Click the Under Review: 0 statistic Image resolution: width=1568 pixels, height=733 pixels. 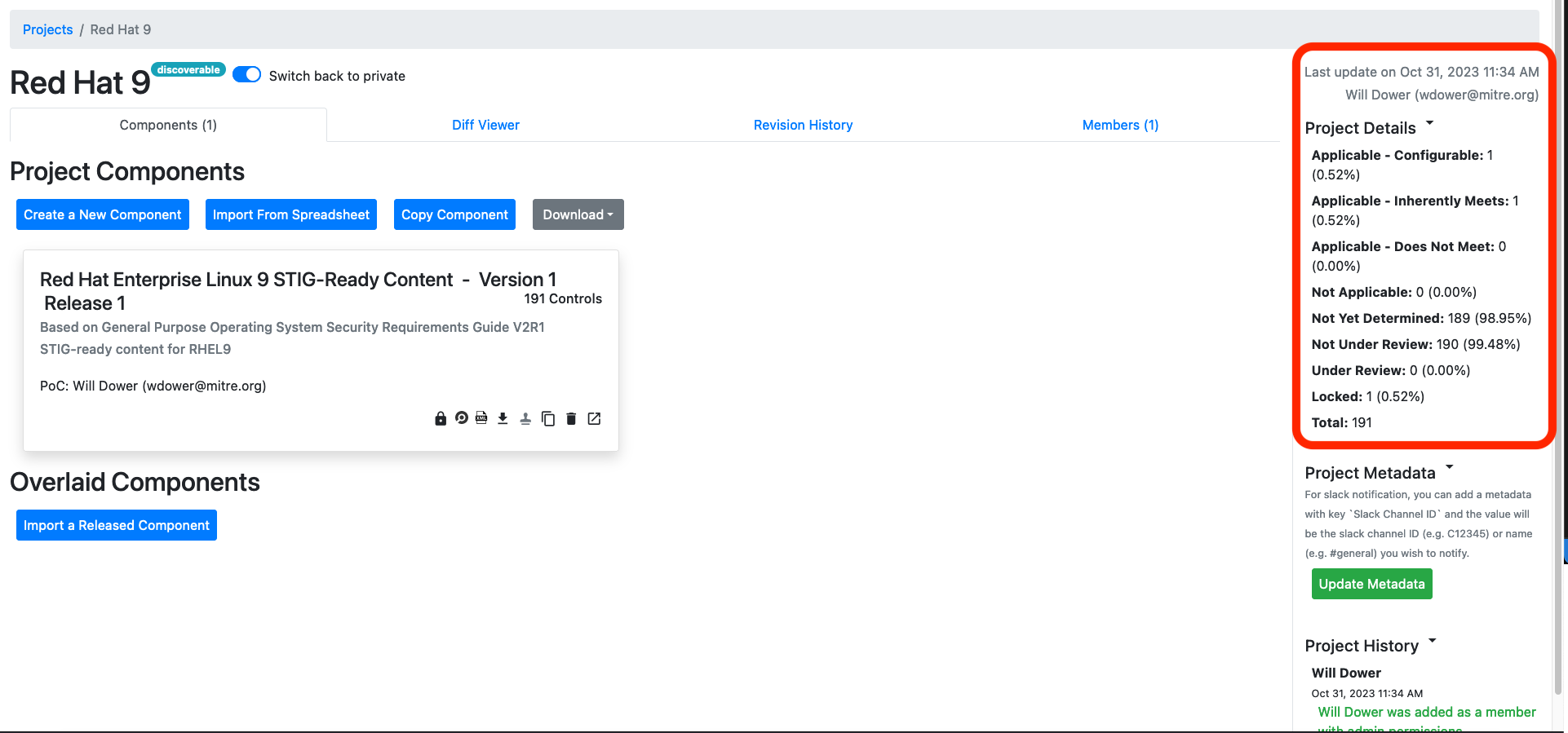pyautogui.click(x=1391, y=370)
